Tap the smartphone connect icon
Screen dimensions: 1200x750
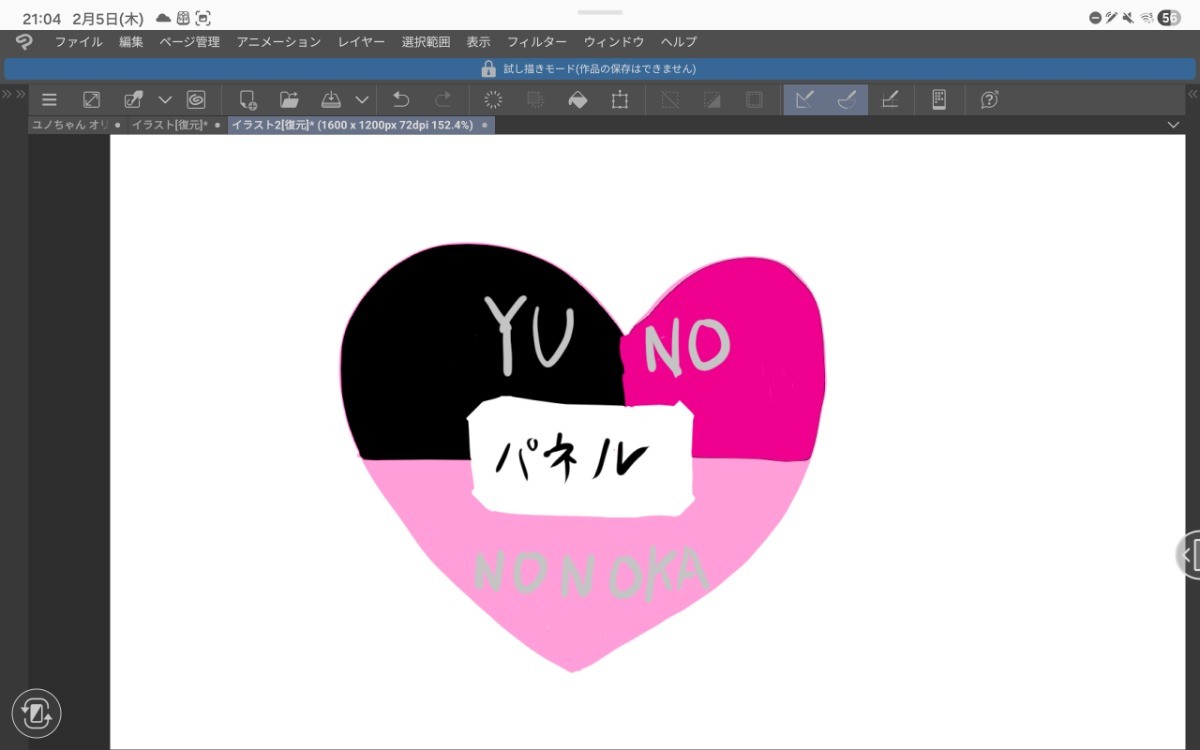click(x=939, y=100)
